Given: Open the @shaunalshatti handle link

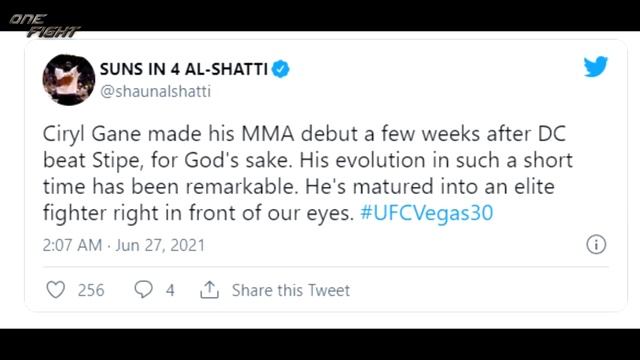Looking at the screenshot, I should (156, 91).
